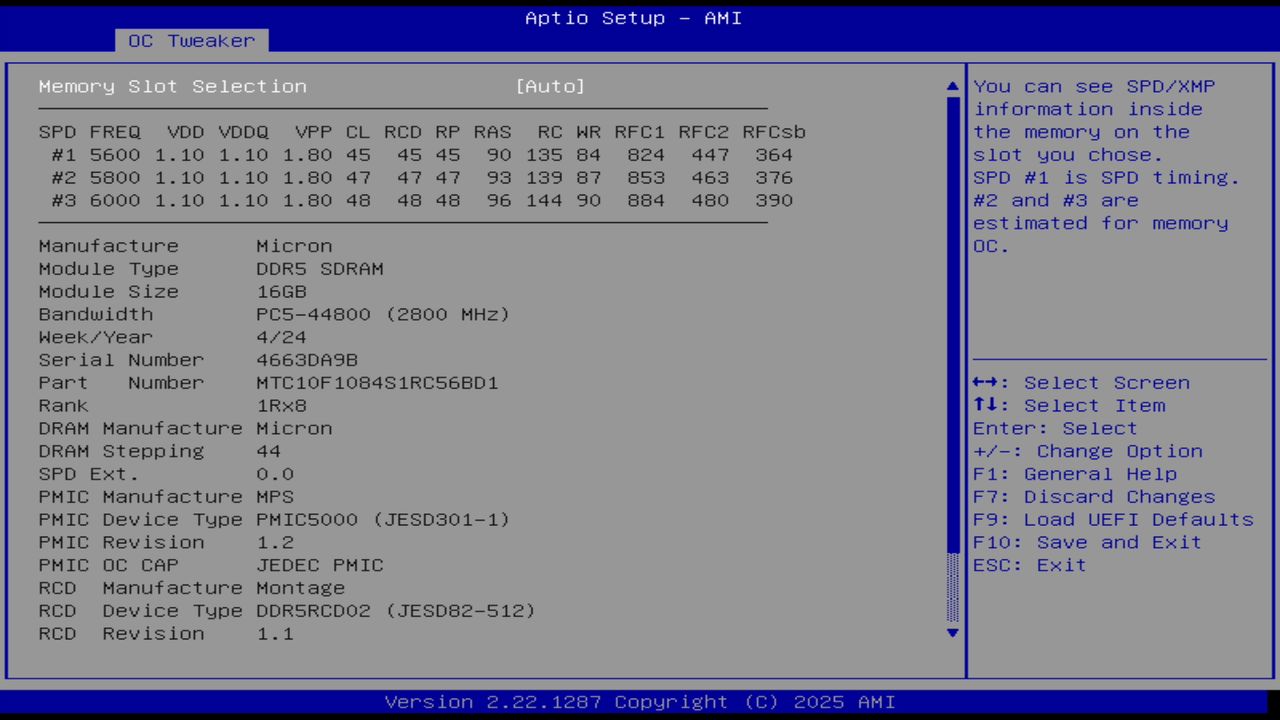Click SPD #3 frequency 6000
Image resolution: width=1280 pixels, height=720 pixels.
pos(115,201)
